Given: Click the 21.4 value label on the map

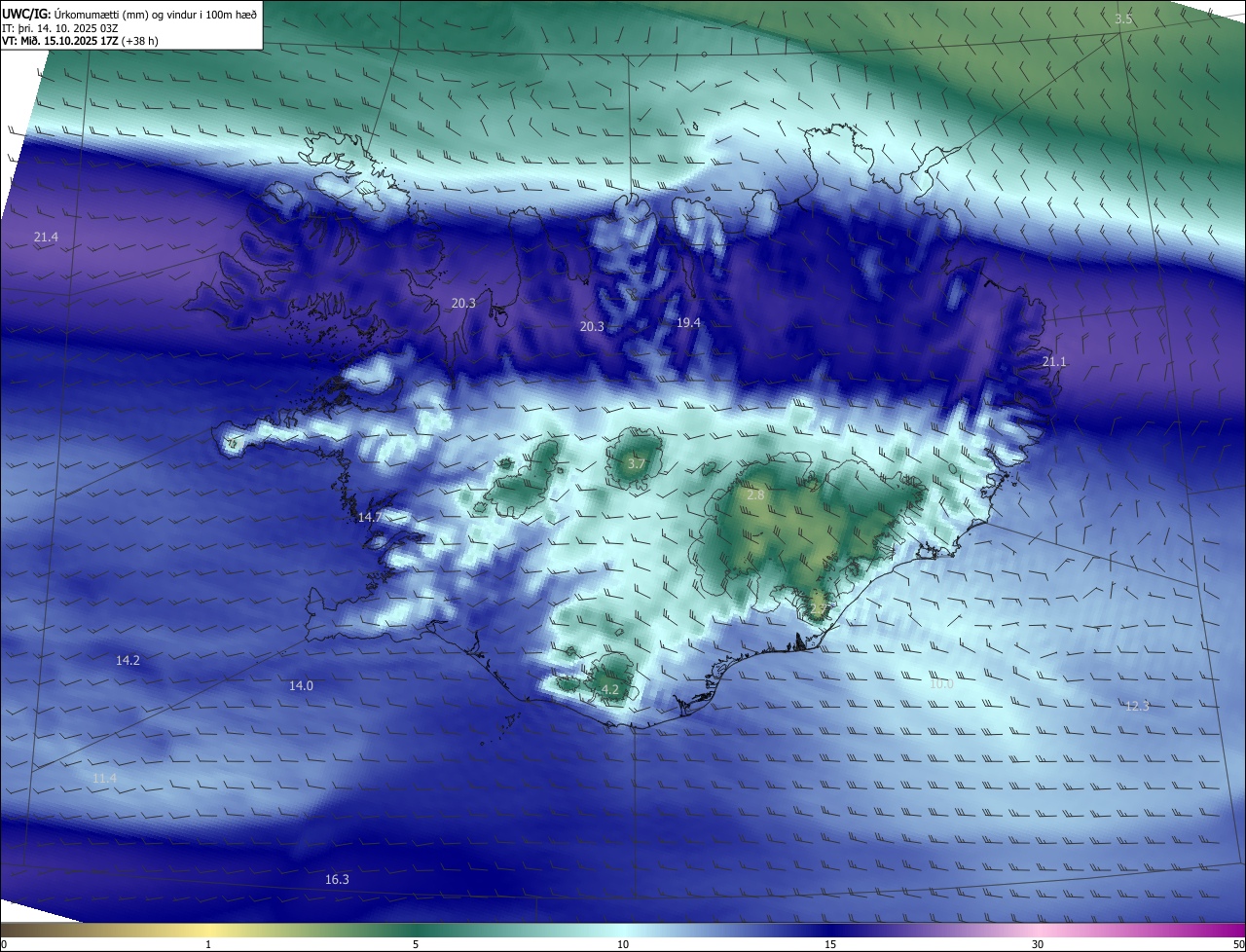Looking at the screenshot, I should click(x=46, y=238).
